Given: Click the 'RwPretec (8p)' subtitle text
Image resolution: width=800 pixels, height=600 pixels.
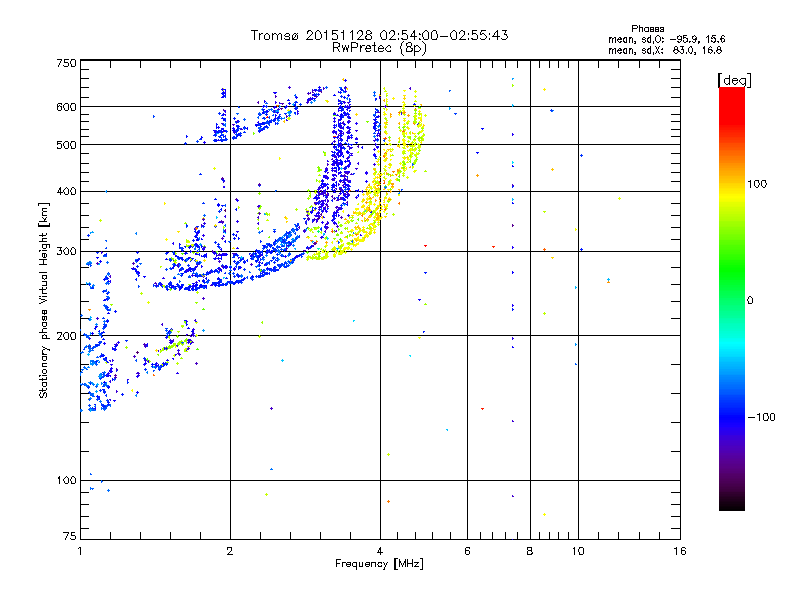Looking at the screenshot, I should tap(379, 48).
